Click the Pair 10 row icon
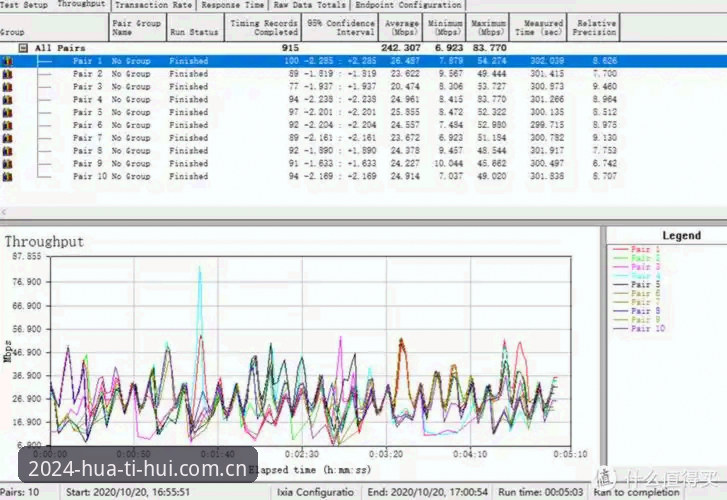This screenshot has width=727, height=500. 7,176
